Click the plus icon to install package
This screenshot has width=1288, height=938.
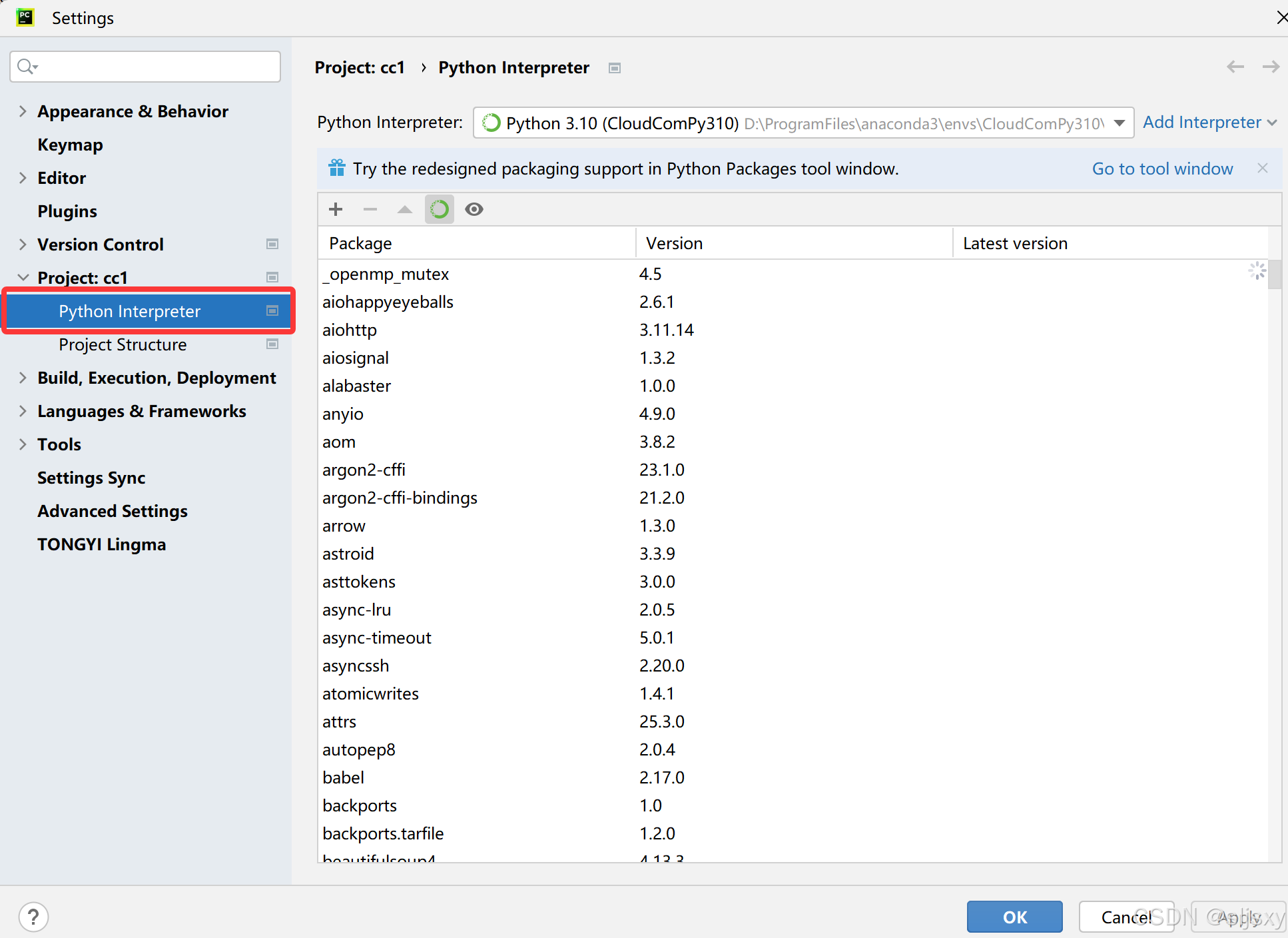pyautogui.click(x=336, y=209)
